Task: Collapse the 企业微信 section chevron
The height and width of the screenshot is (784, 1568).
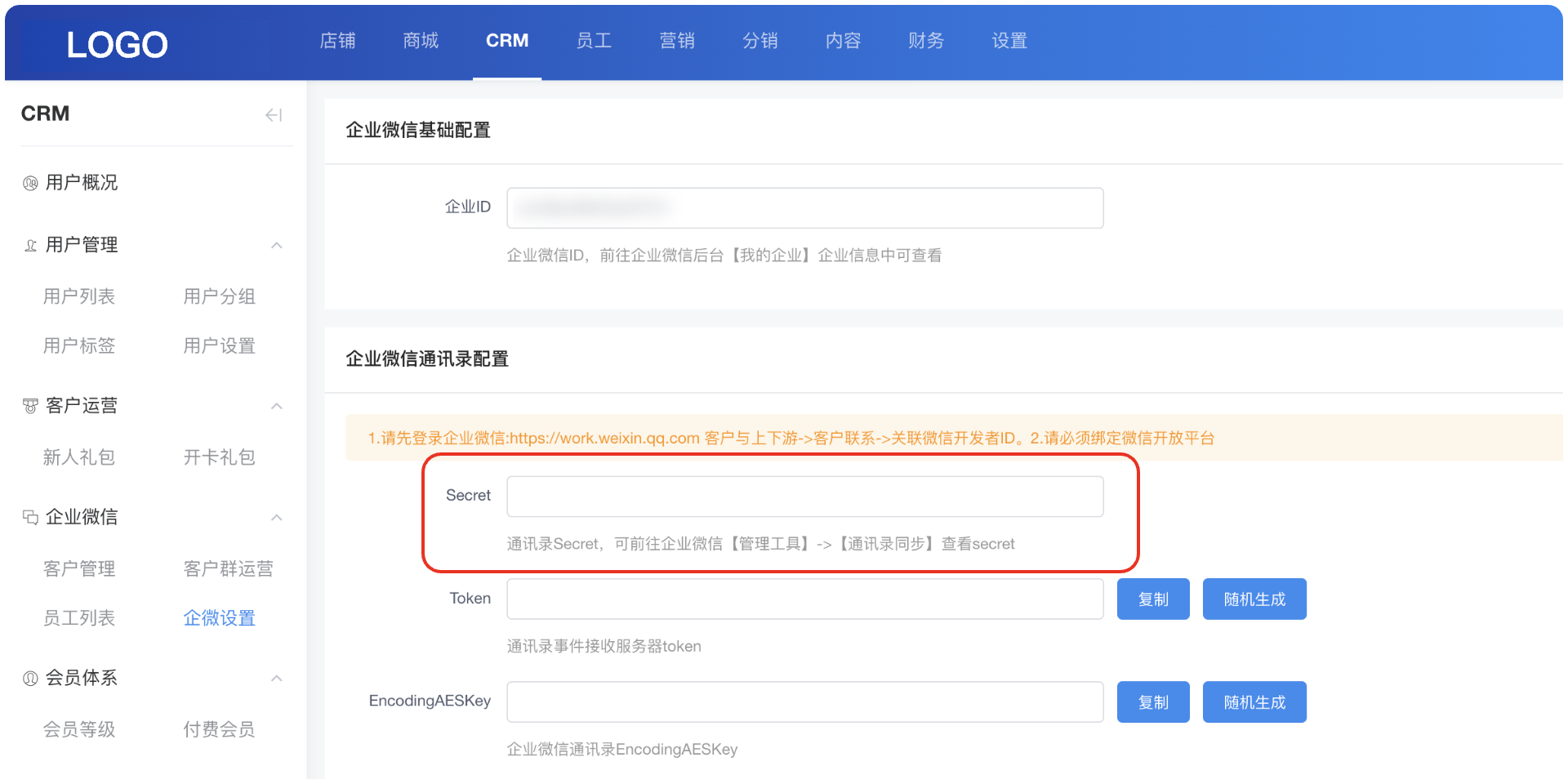Action: point(277,517)
